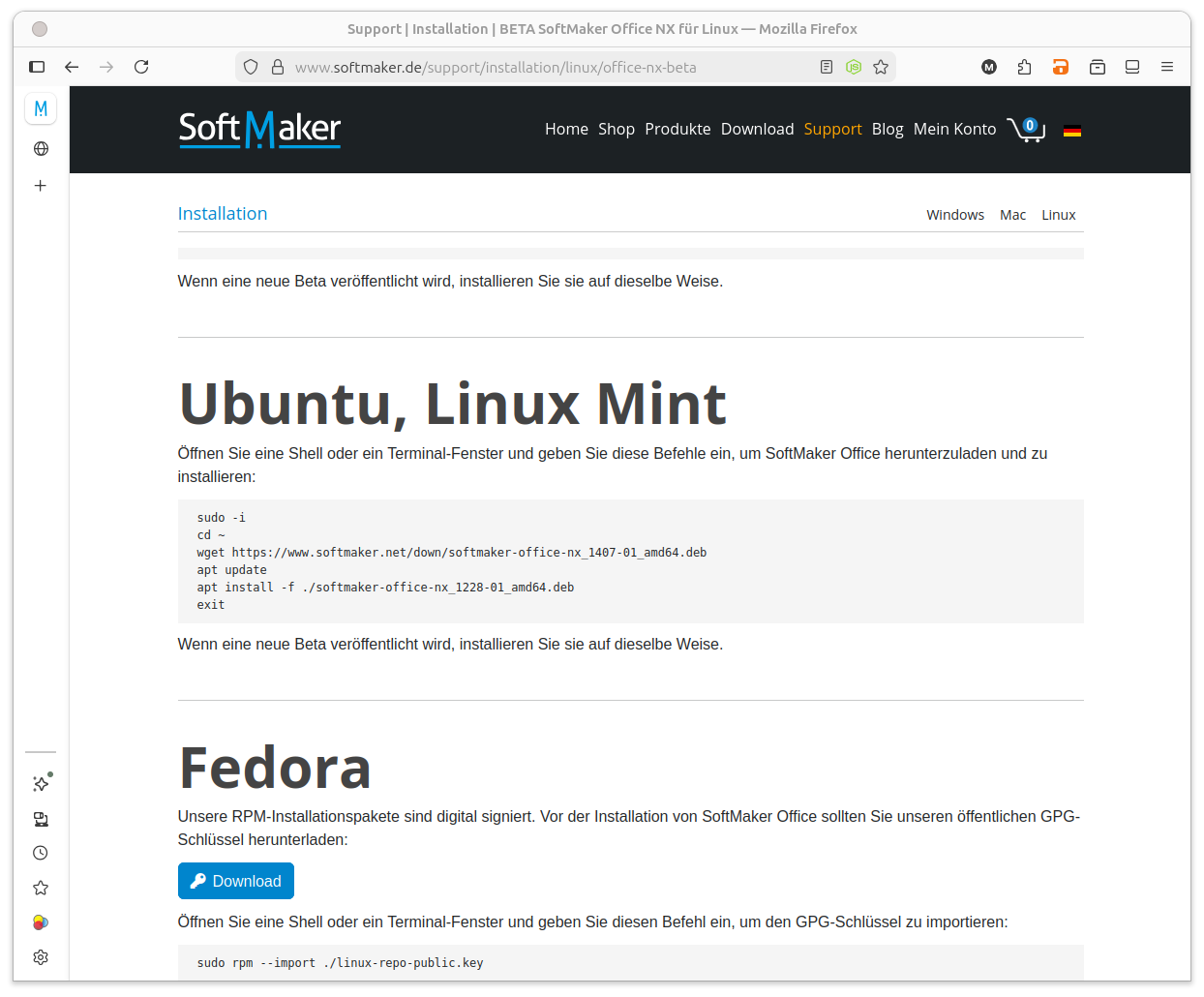Open the Extensions puzzle icon

pyautogui.click(x=1024, y=67)
